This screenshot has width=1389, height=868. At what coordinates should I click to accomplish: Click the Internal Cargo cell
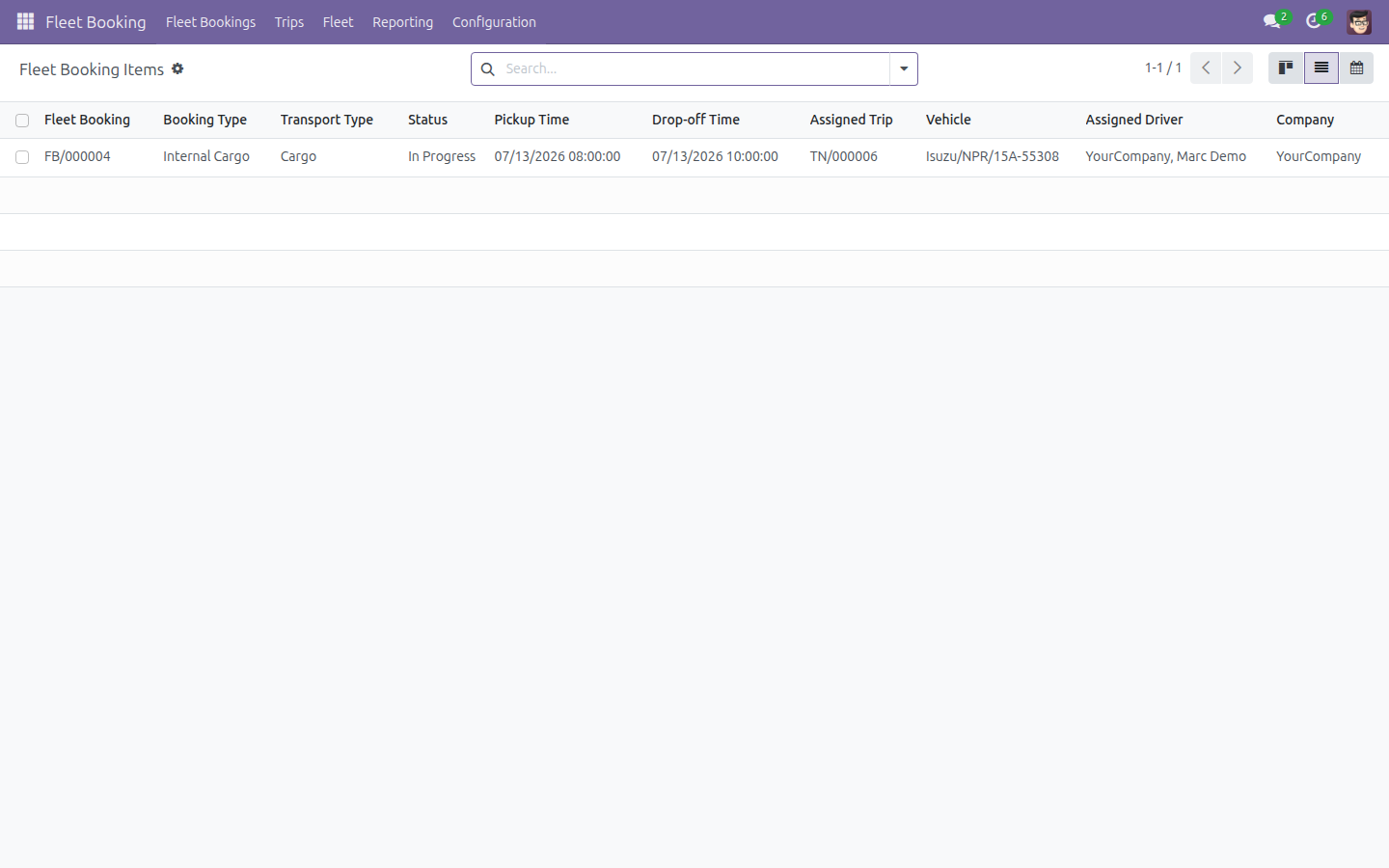tap(206, 156)
